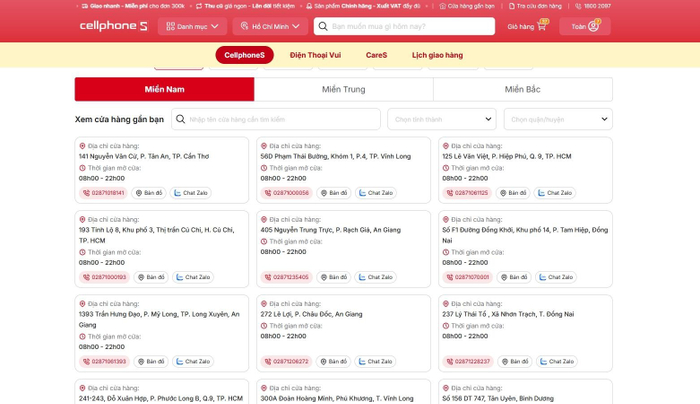This screenshot has height=404, width=700.
Task: Click address '241-243, Đỗ Xuân Hợp, P. Phước Long B'
Action: tap(161, 399)
